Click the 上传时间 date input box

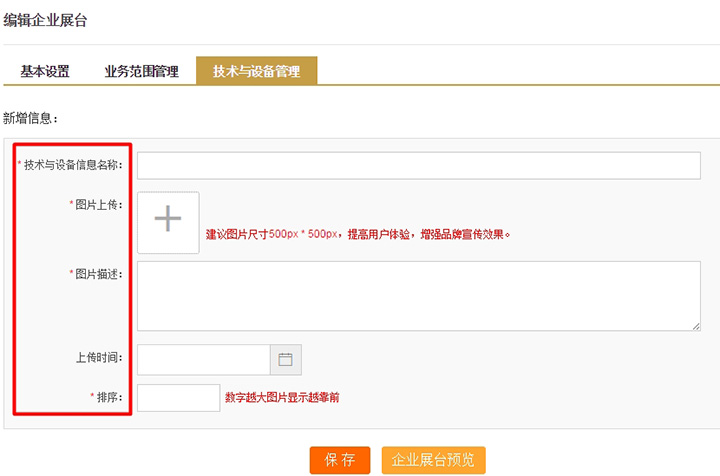(203, 360)
